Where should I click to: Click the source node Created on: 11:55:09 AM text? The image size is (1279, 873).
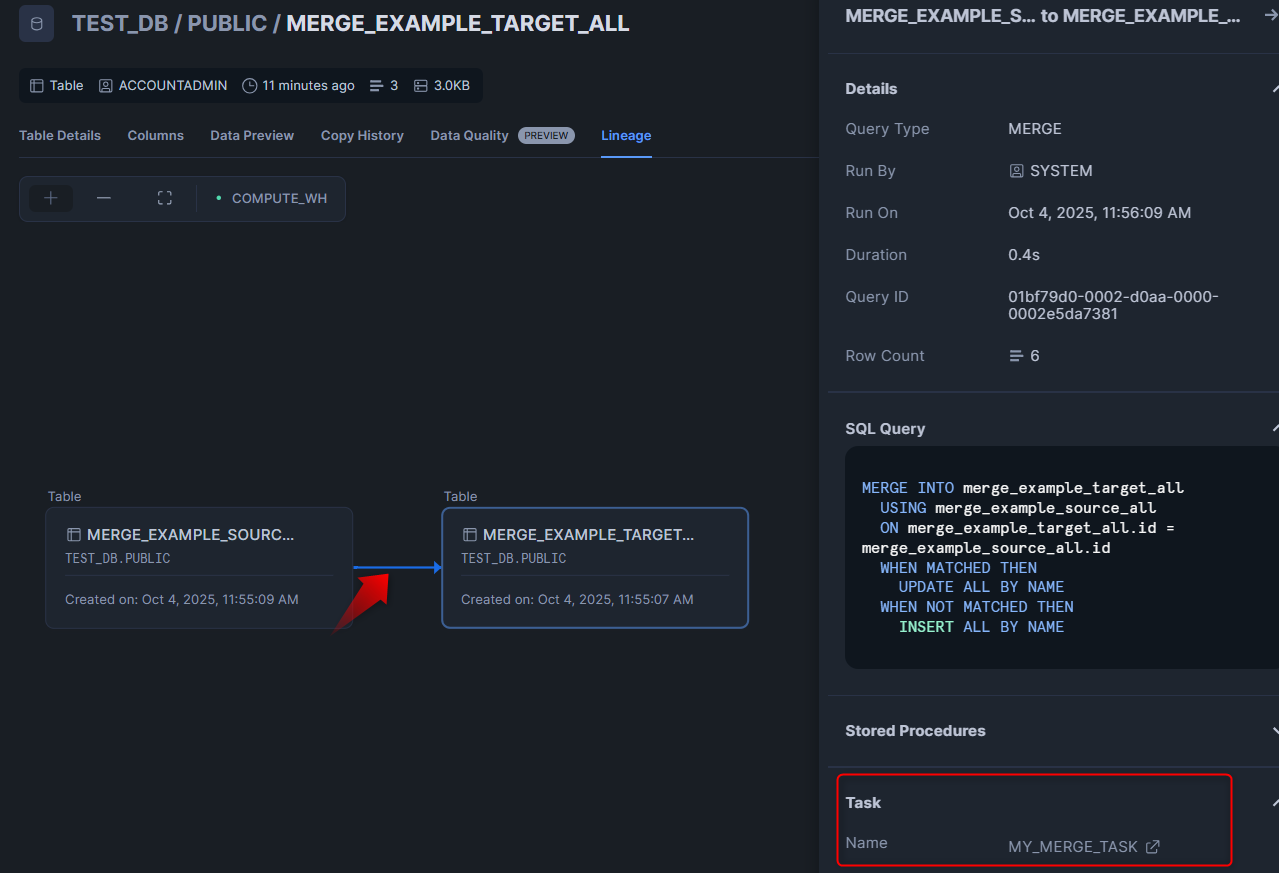tap(182, 600)
